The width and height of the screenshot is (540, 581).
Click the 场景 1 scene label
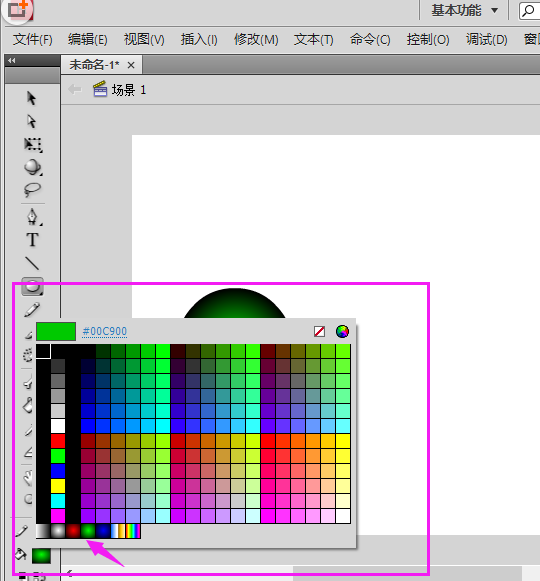[x=129, y=90]
